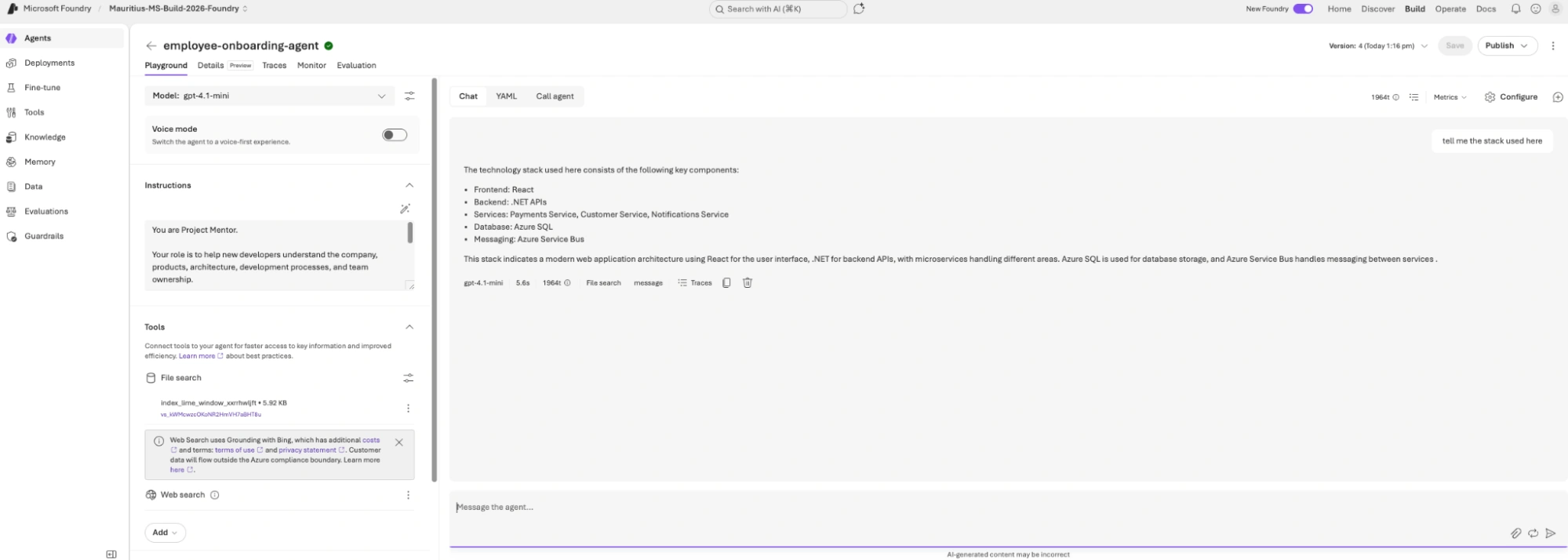The image size is (1568, 560).
Task: Open Docs in top navigation
Action: pos(1486,9)
